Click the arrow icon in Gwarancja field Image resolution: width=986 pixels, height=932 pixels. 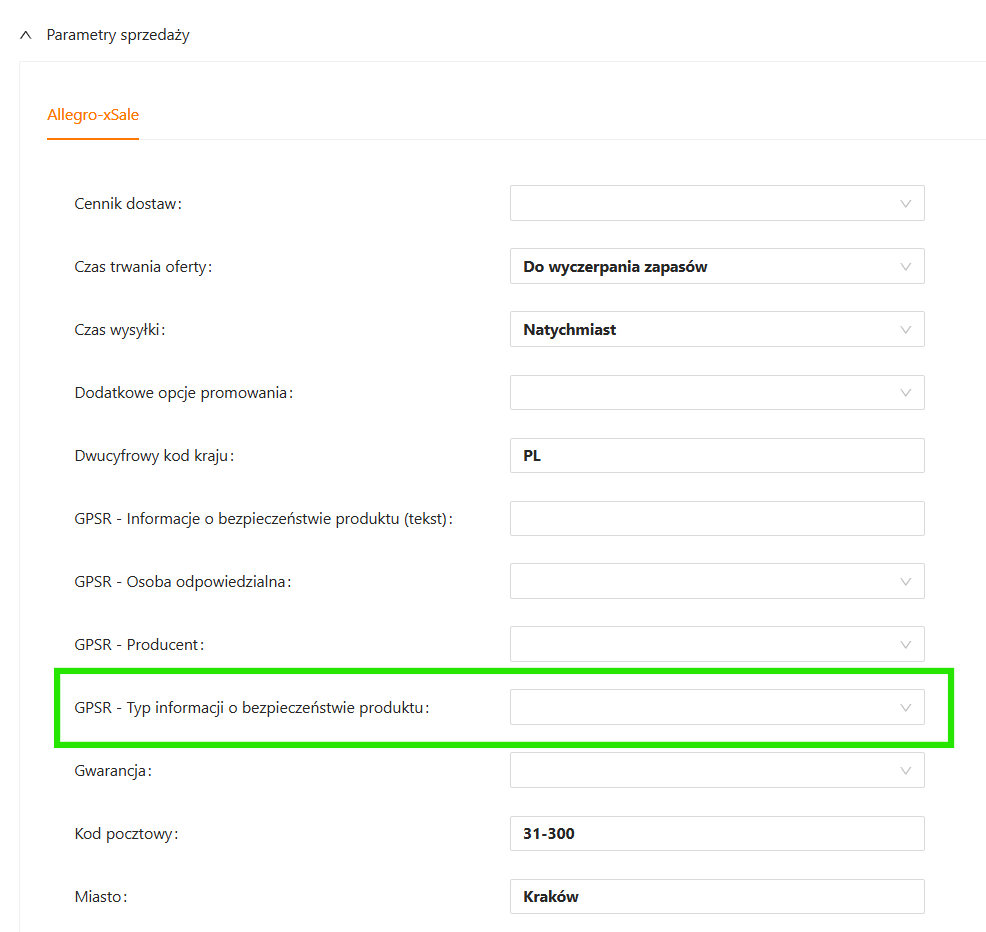[x=905, y=771]
